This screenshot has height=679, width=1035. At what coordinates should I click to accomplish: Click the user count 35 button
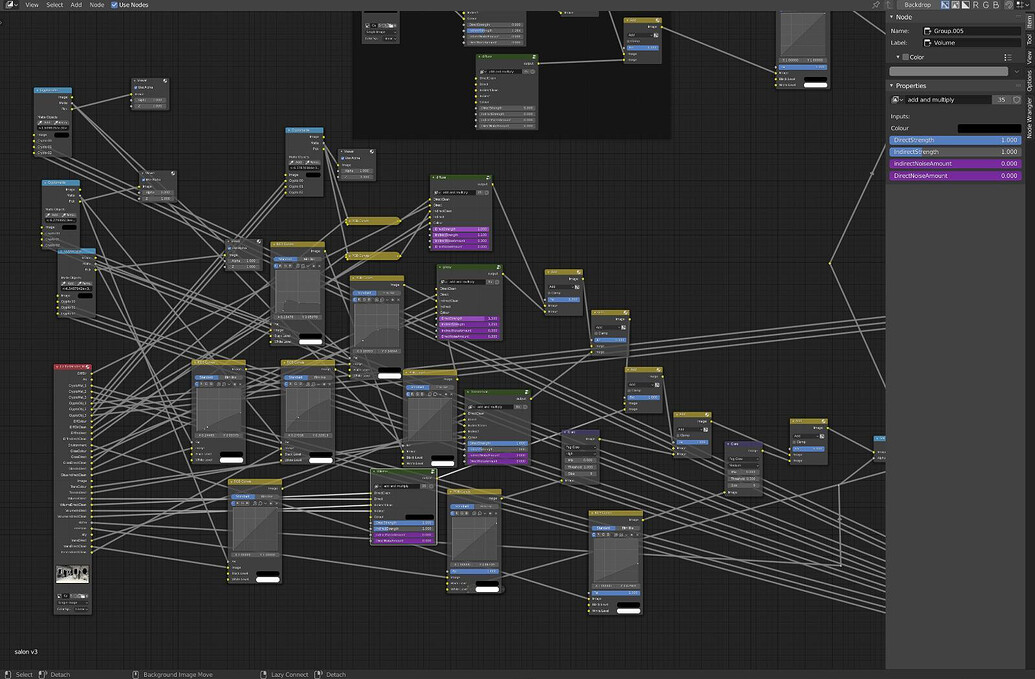pos(1001,100)
